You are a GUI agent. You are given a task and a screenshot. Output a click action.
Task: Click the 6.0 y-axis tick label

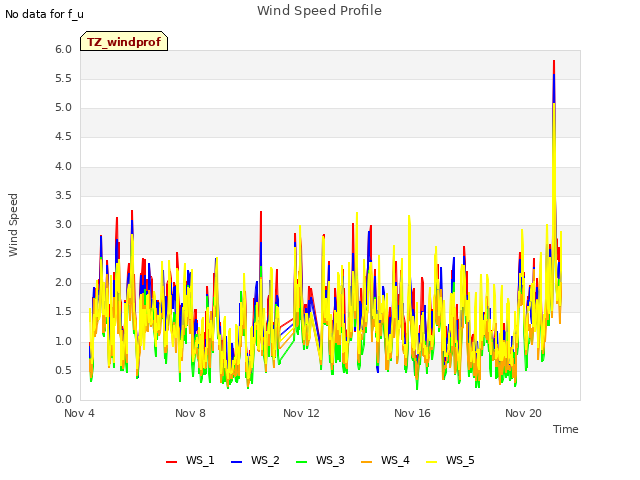point(63,50)
